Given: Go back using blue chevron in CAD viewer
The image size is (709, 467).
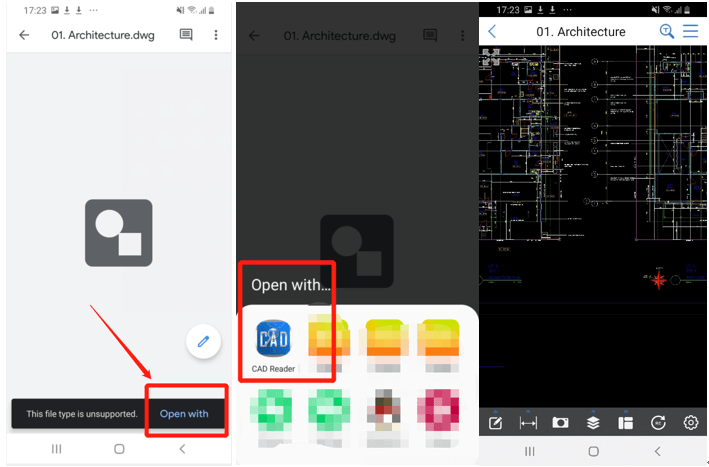Looking at the screenshot, I should tap(492, 32).
